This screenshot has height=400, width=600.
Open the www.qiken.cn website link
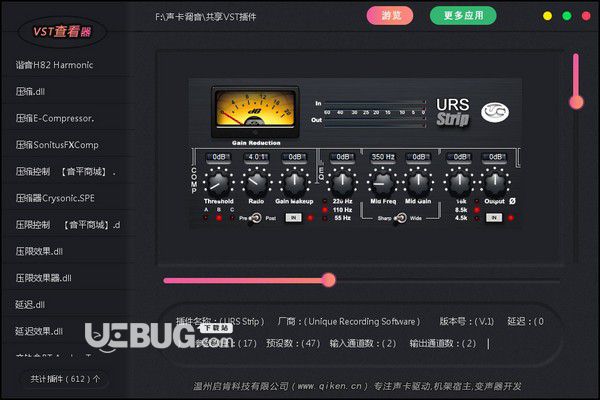329,386
